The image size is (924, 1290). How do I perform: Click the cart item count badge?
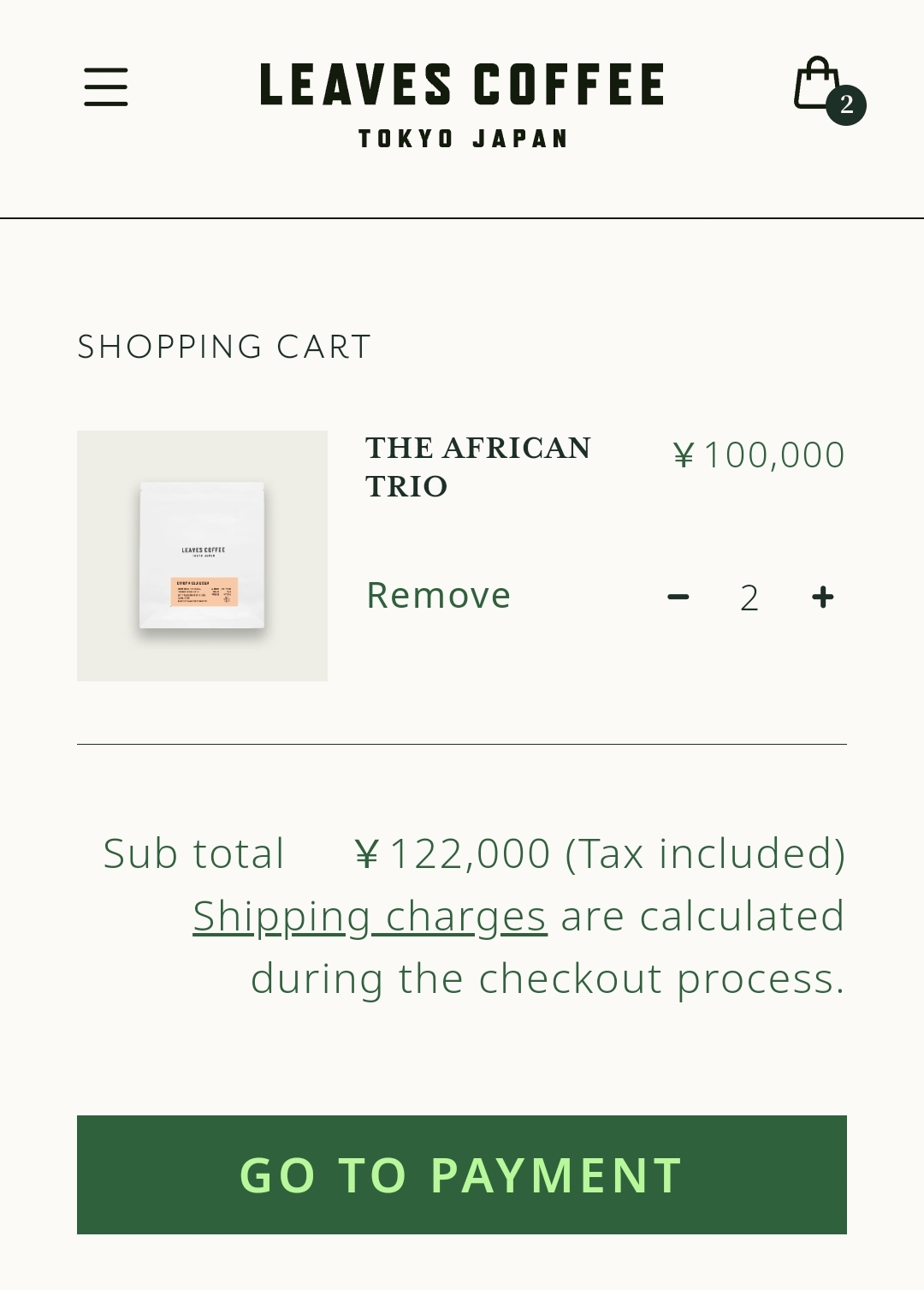coord(846,105)
